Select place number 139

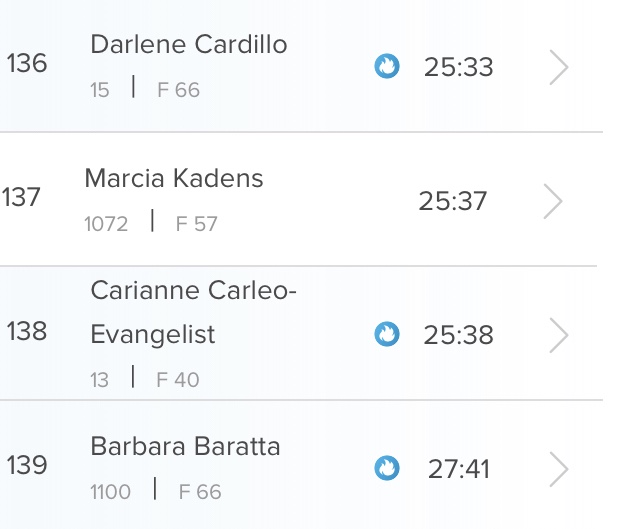click(x=26, y=465)
